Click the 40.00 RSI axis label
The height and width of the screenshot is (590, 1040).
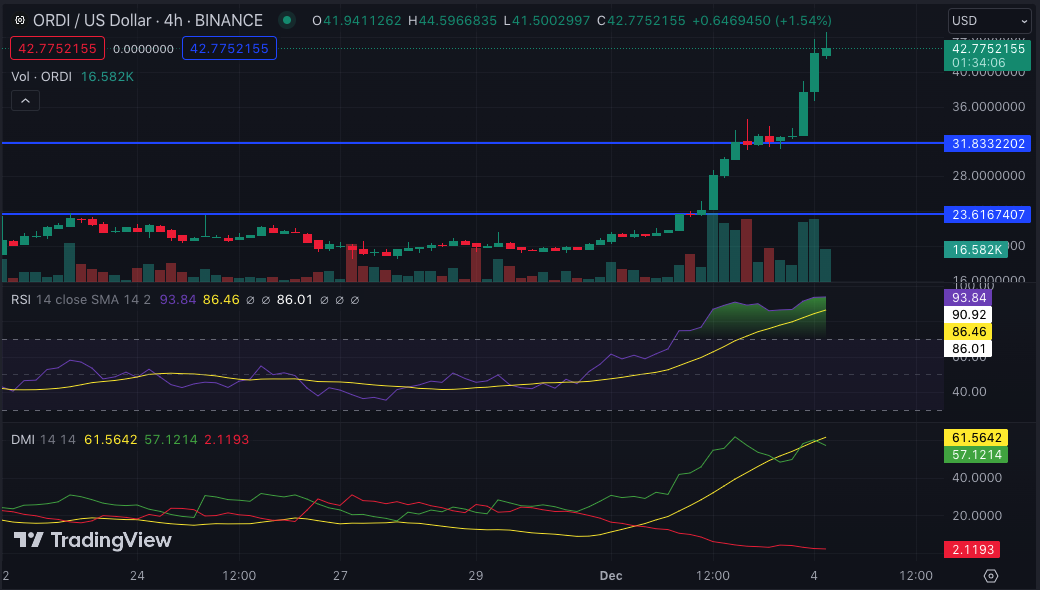[x=969, y=392]
